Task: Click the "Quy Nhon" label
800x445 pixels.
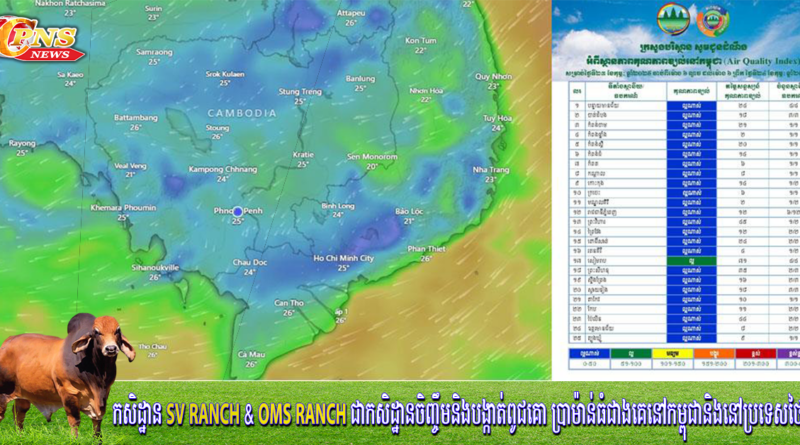Action: (493, 77)
